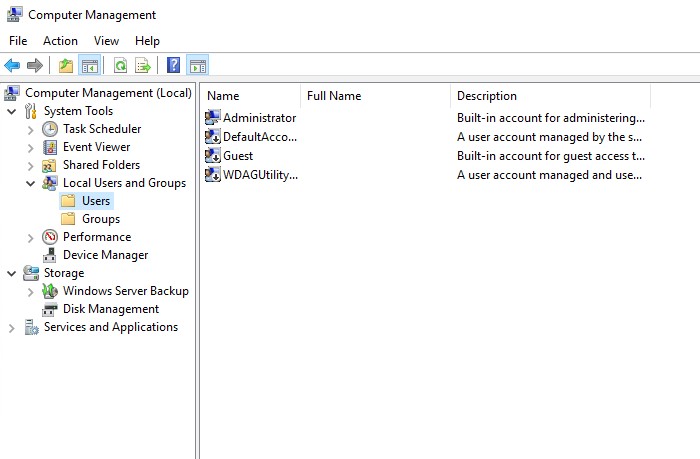Screen dimensions: 700x459
Task: Click the Forward arrow toolbar icon
Action: click(x=34, y=66)
